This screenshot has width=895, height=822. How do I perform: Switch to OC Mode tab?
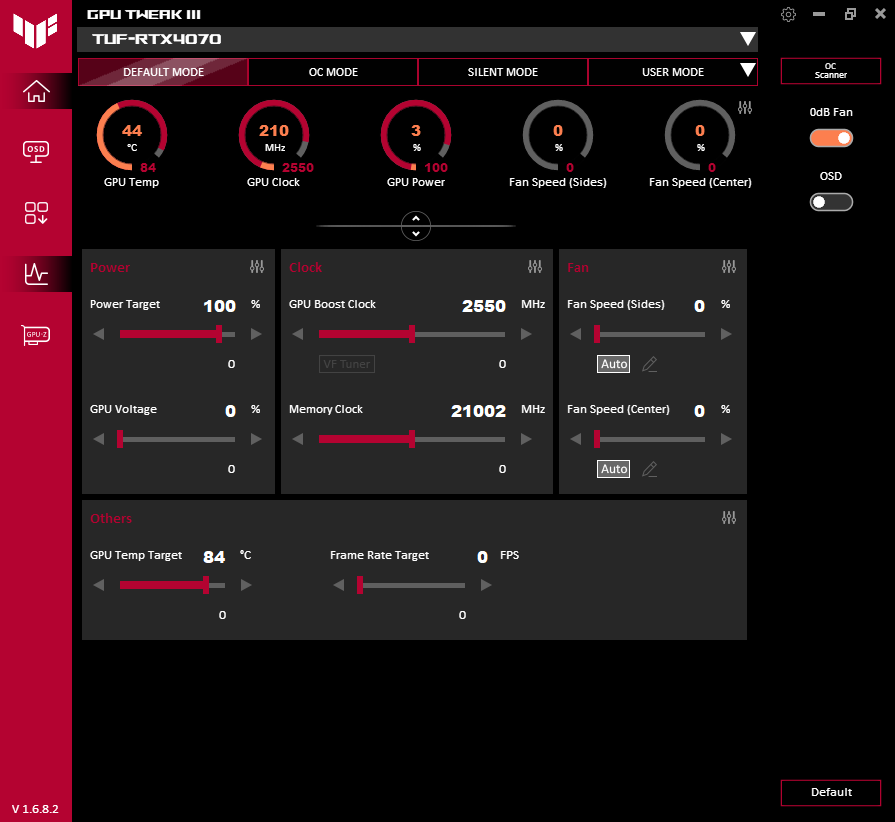(x=333, y=72)
